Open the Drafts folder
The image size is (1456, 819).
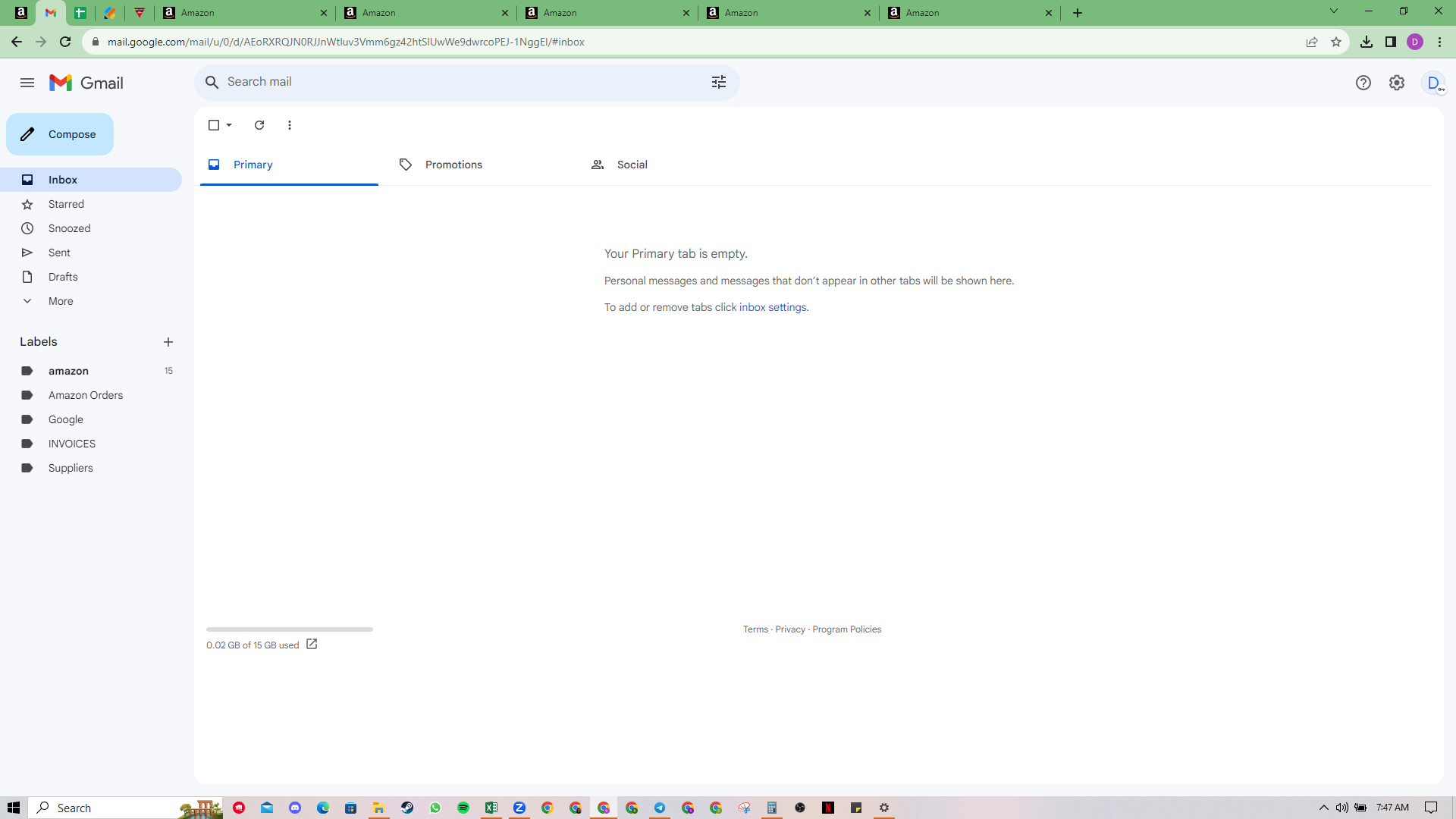click(91, 277)
